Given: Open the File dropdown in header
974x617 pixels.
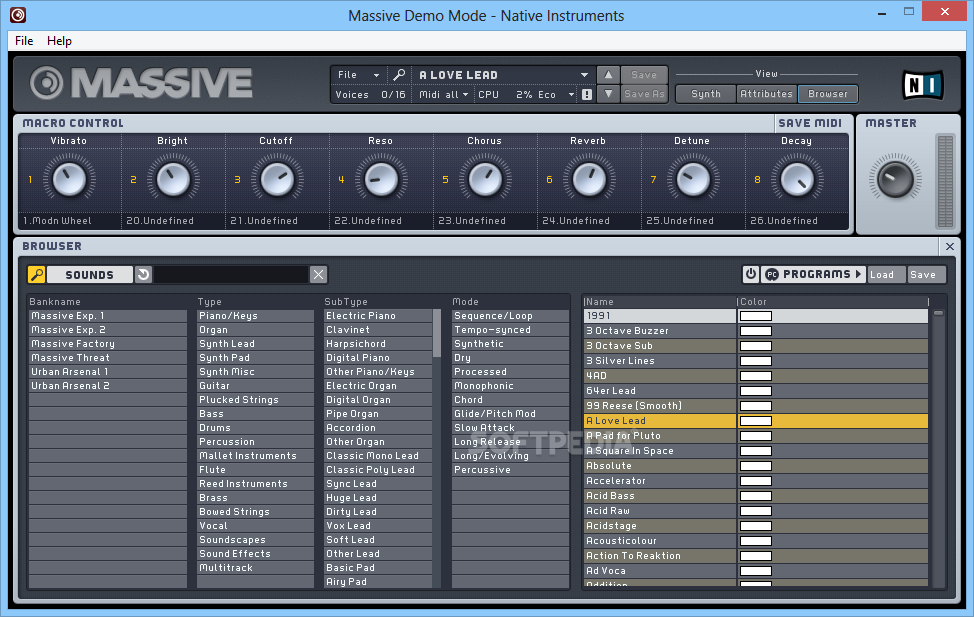Looking at the screenshot, I should click(358, 75).
